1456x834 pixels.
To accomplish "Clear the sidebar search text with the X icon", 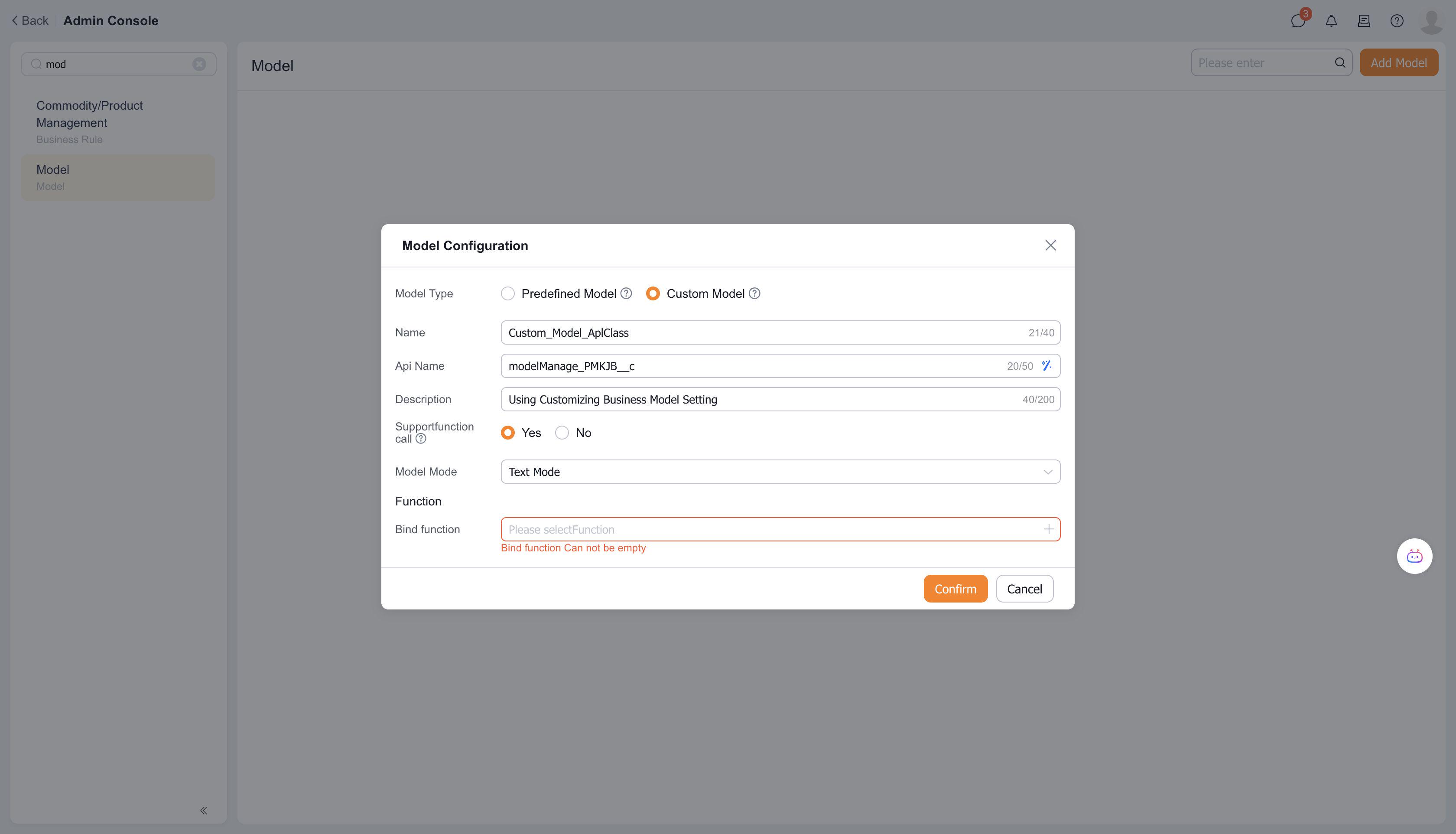I will [x=198, y=64].
